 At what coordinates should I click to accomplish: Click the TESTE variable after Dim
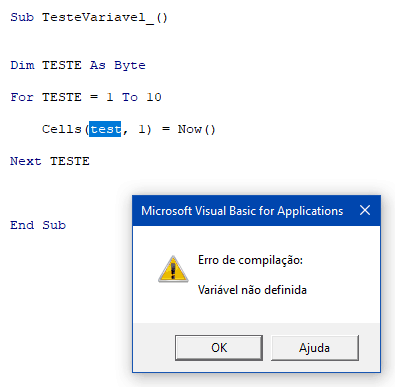click(62, 65)
